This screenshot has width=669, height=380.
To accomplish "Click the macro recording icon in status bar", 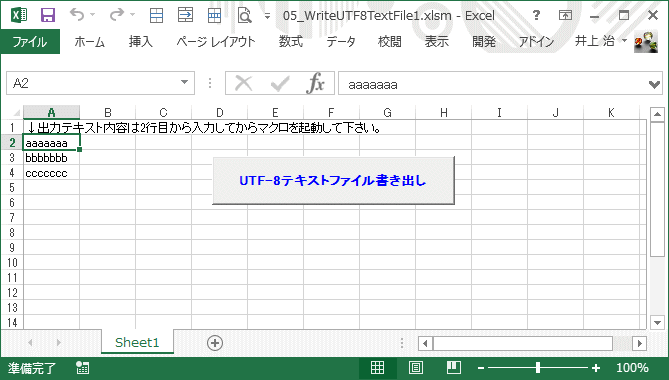I will click(82, 368).
